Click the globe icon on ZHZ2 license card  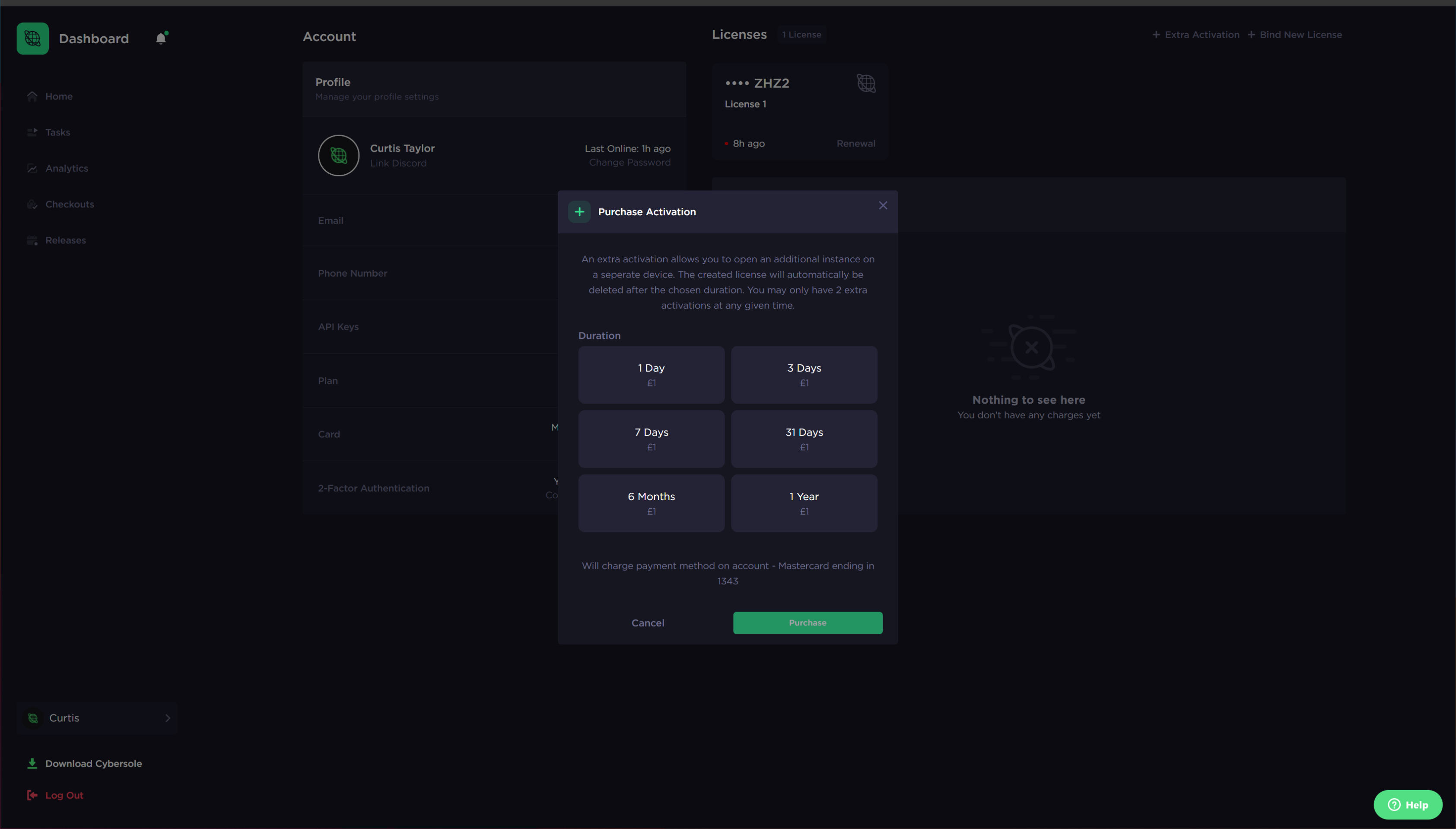[866, 83]
